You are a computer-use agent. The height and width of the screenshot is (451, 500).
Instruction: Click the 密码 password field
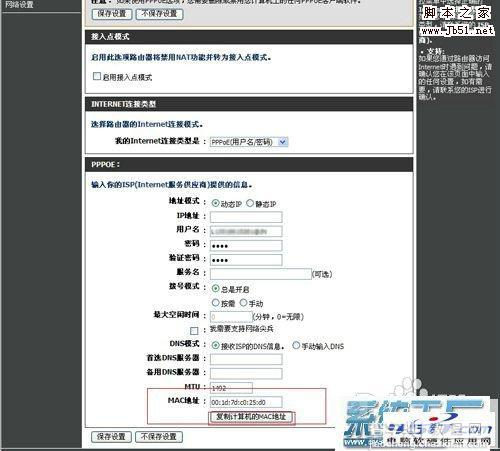coord(246,246)
